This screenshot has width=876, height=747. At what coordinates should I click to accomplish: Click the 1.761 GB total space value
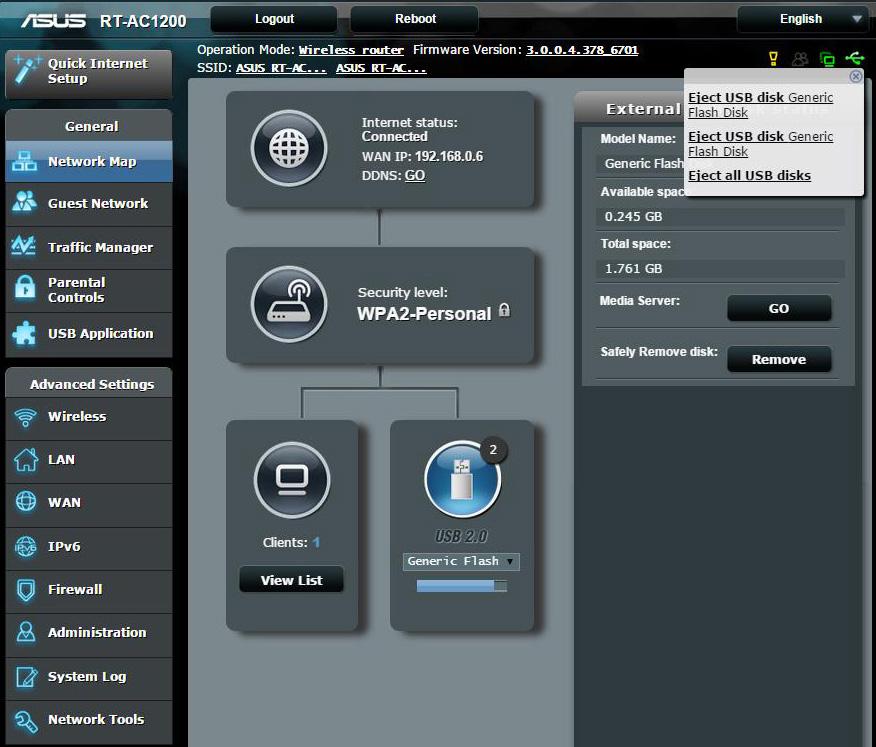pyautogui.click(x=633, y=269)
